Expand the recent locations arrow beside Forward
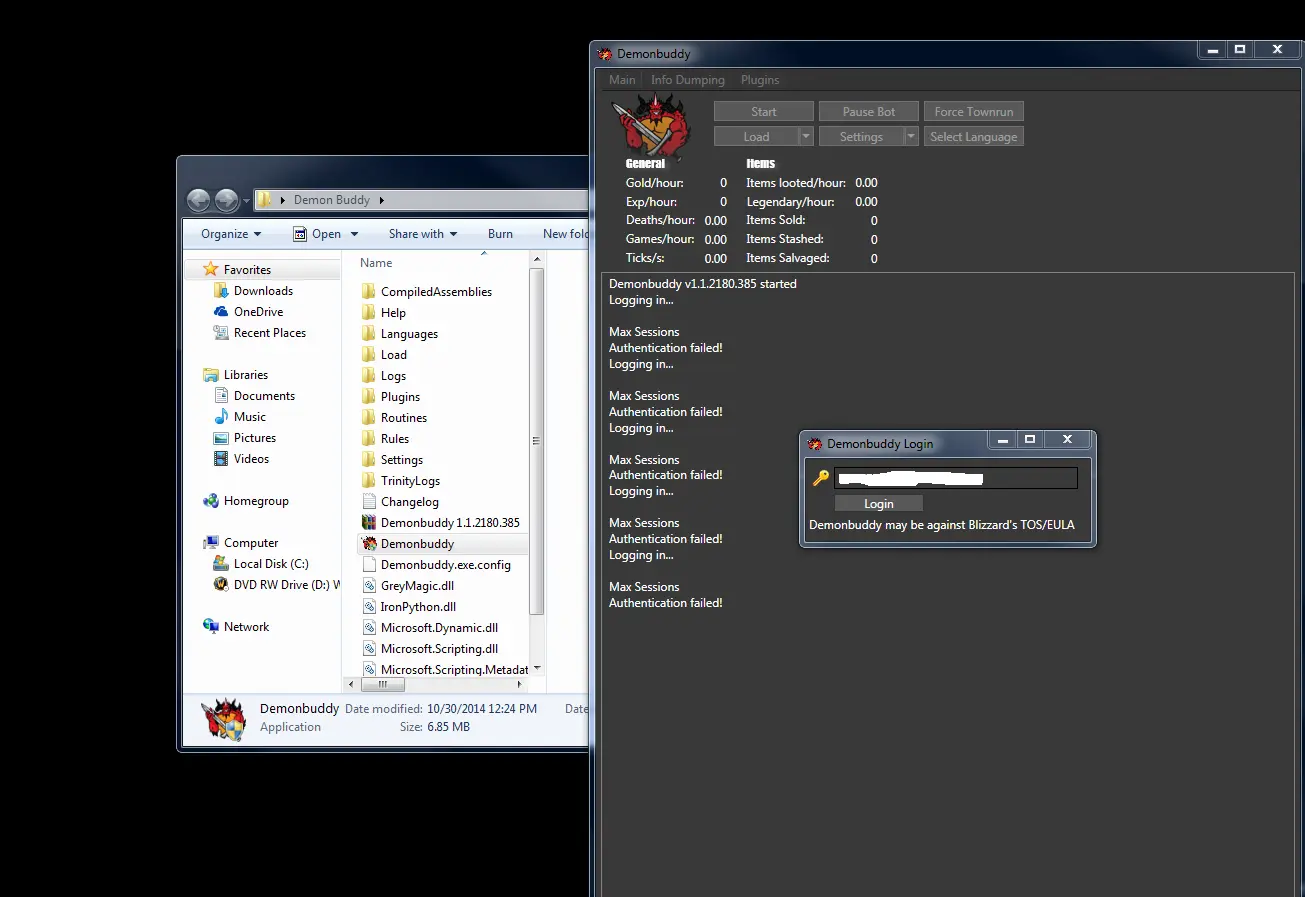Image resolution: width=1305 pixels, height=897 pixels. pyautogui.click(x=246, y=201)
